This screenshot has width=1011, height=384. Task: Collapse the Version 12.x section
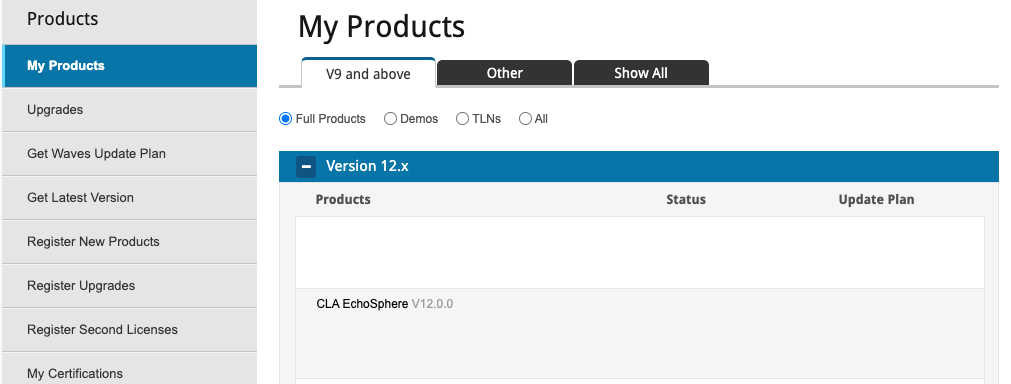(306, 166)
